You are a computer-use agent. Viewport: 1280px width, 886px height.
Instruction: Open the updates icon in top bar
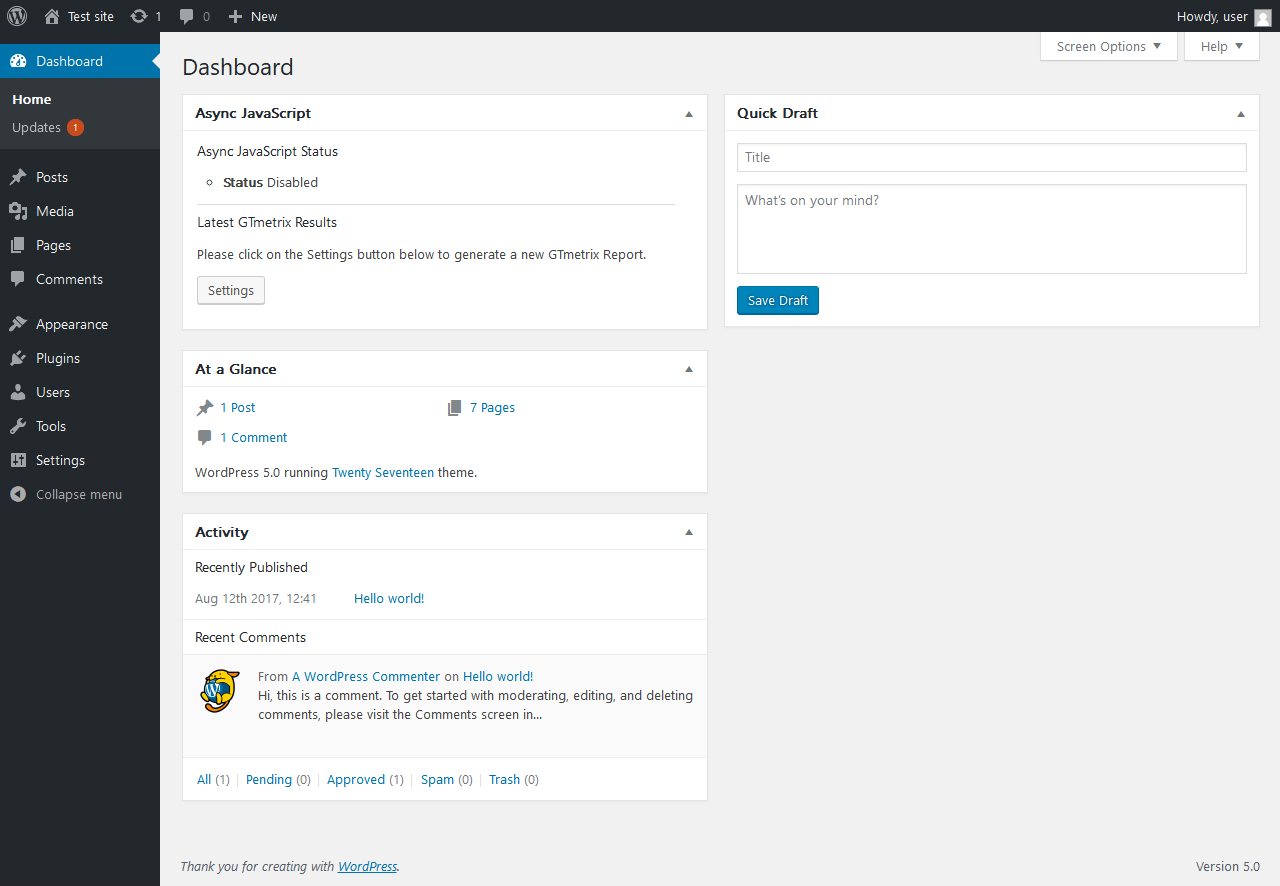139,16
